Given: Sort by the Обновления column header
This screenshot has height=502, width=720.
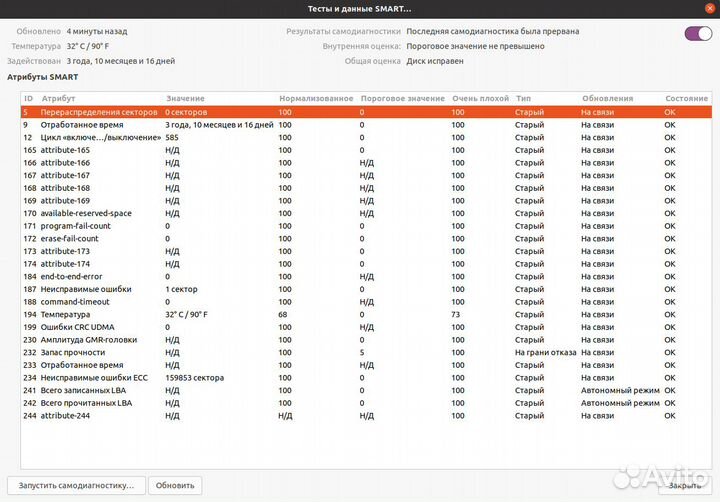Looking at the screenshot, I should [x=606, y=99].
